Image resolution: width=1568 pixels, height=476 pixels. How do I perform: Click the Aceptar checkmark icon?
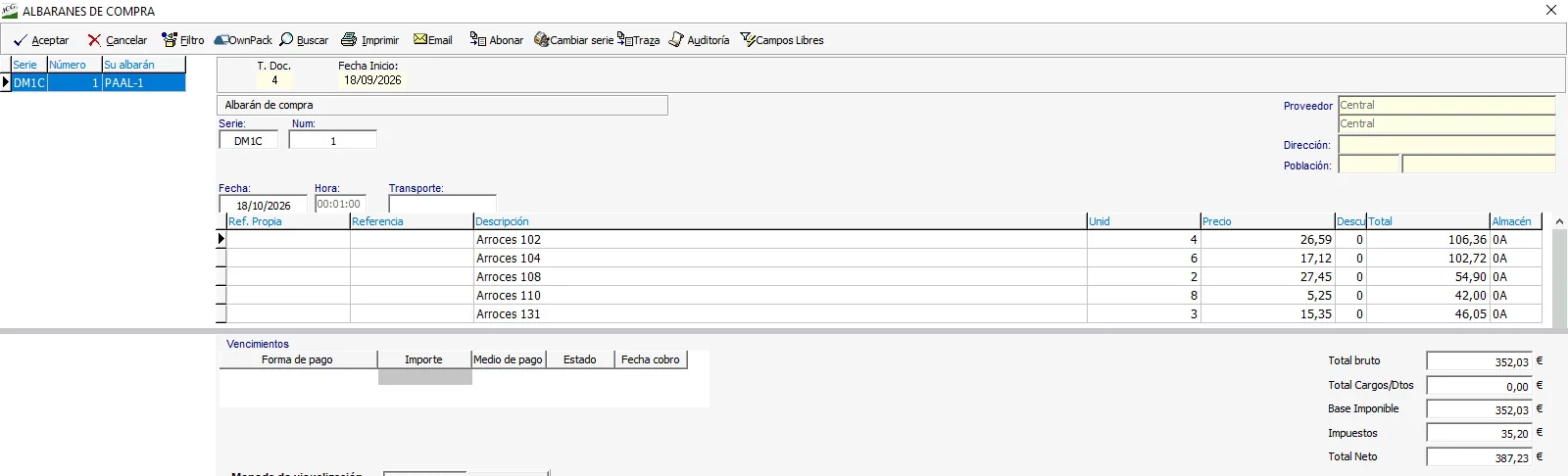pos(20,40)
